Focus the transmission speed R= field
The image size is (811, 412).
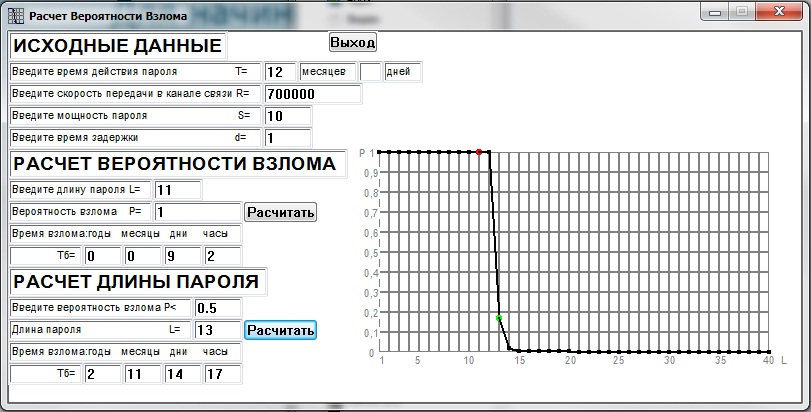(x=311, y=94)
